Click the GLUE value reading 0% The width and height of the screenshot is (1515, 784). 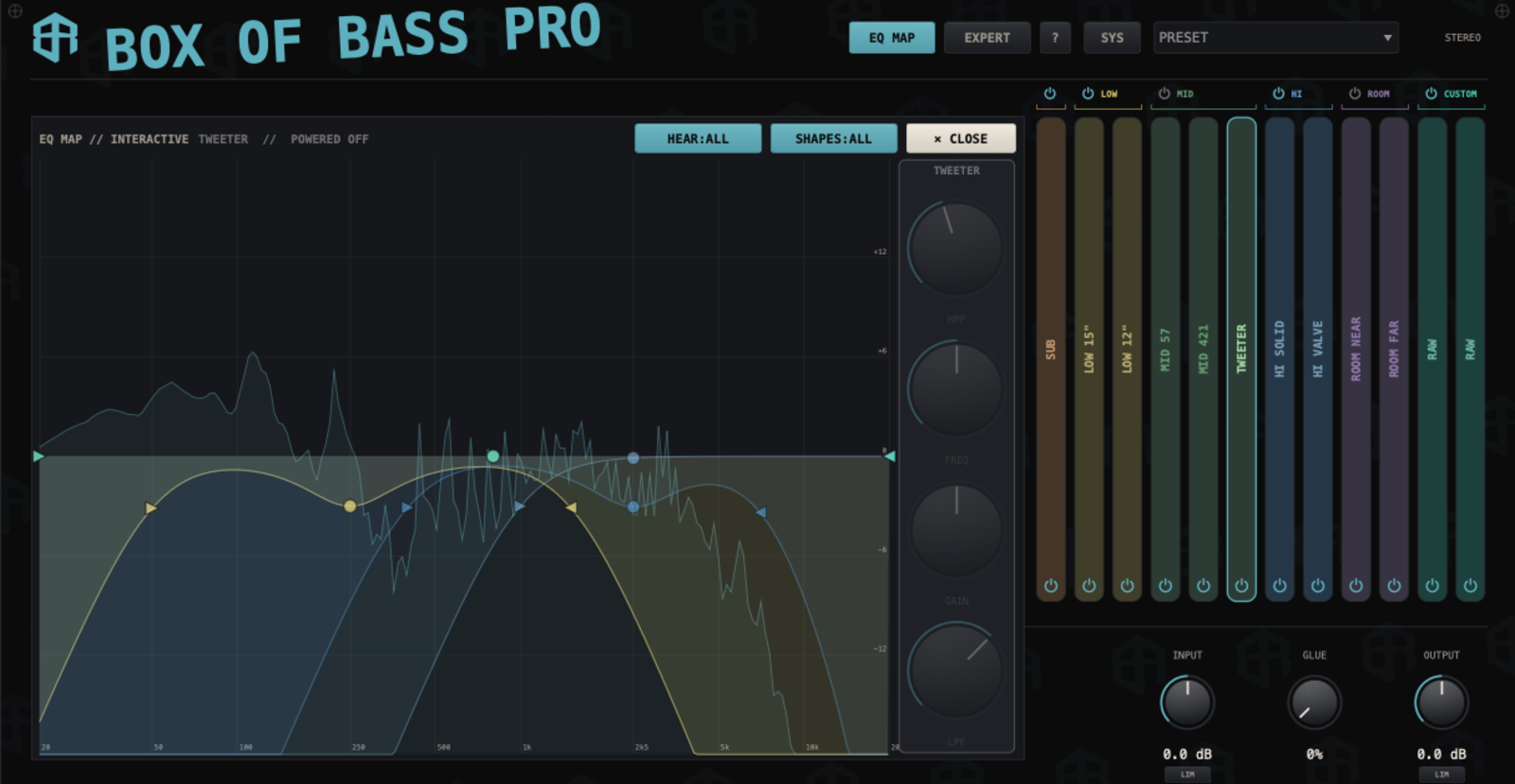1314,755
